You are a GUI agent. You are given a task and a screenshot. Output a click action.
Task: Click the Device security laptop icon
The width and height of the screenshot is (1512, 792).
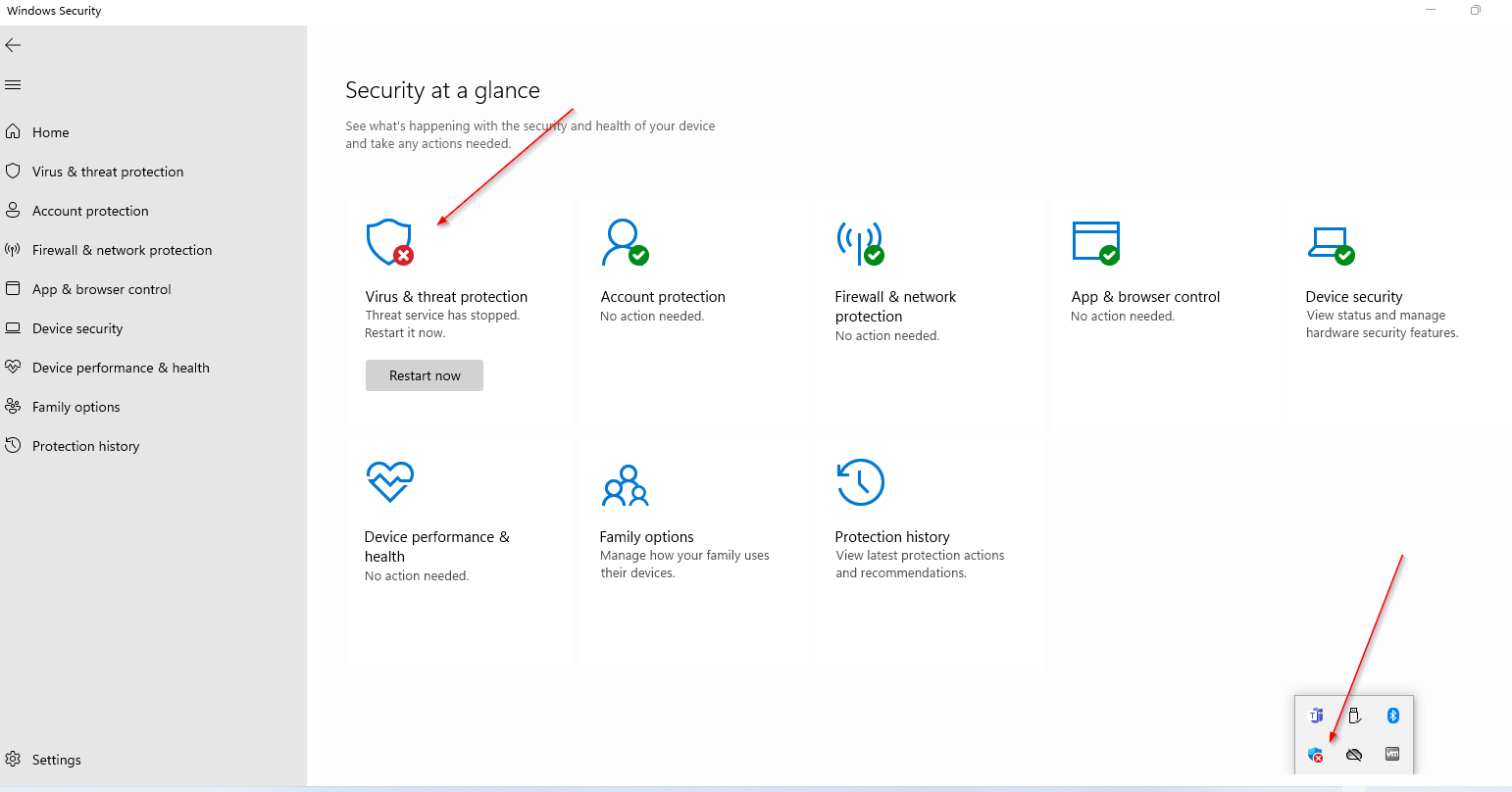(x=1330, y=242)
